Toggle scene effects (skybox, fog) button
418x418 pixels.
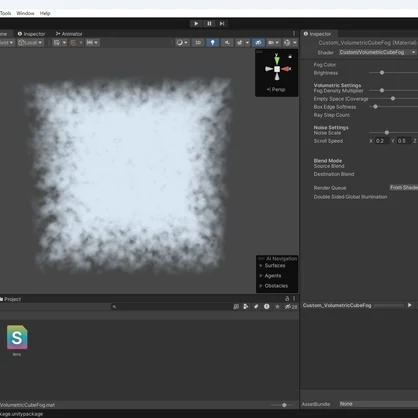(240, 43)
